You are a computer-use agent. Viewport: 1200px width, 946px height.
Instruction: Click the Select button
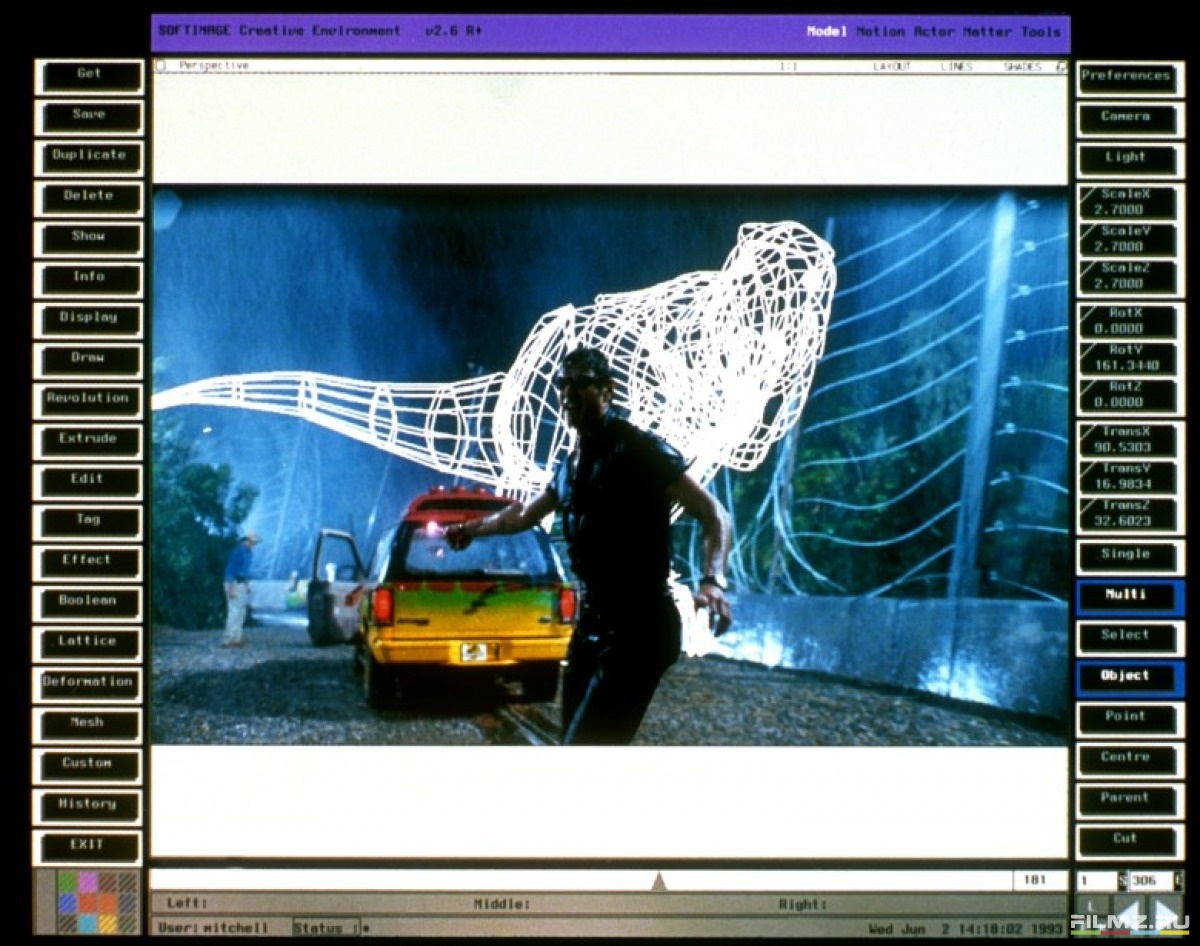point(1130,638)
